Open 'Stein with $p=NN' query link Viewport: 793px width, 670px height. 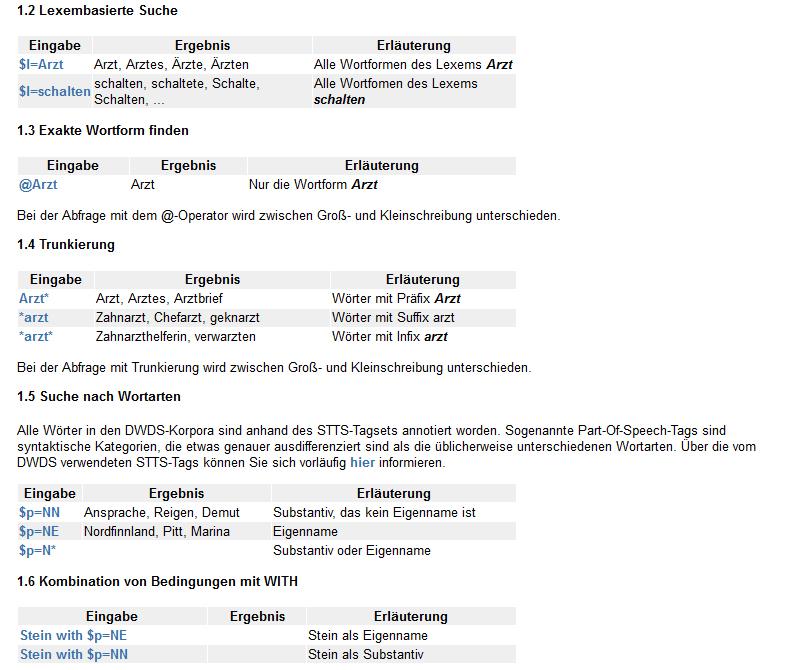click(x=74, y=654)
